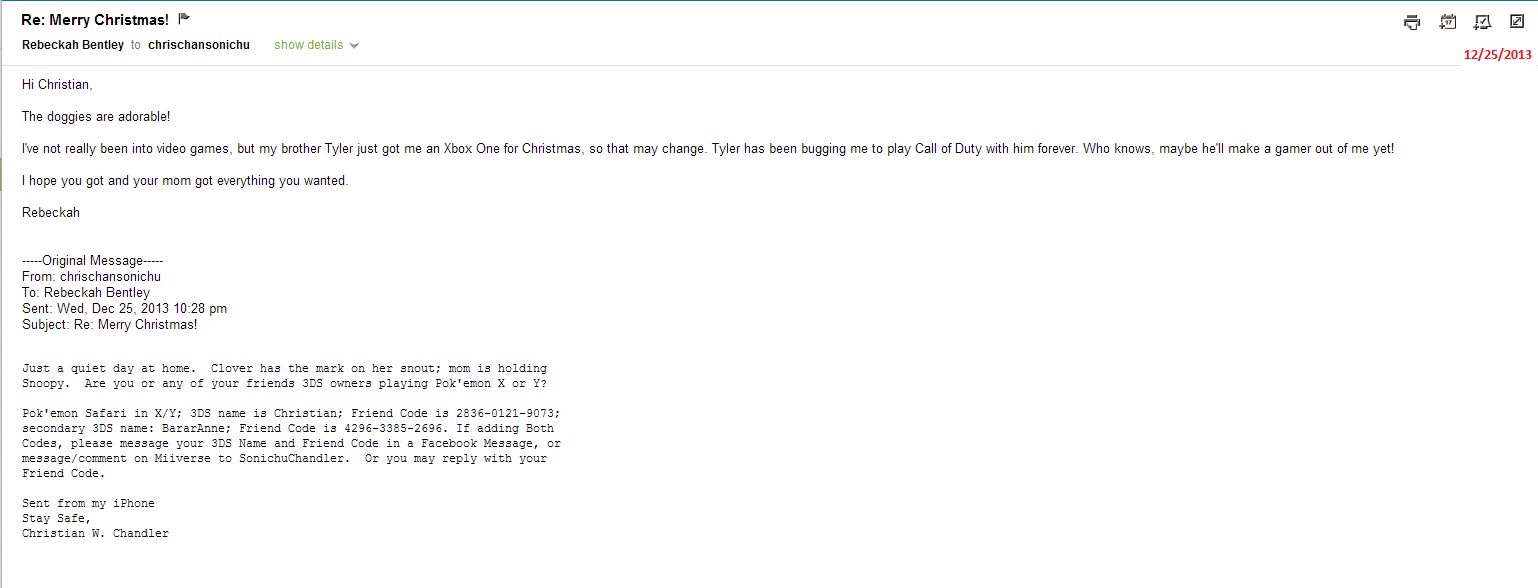Viewport: 1538px width, 588px height.
Task: Create a task from this email
Action: point(1482,22)
